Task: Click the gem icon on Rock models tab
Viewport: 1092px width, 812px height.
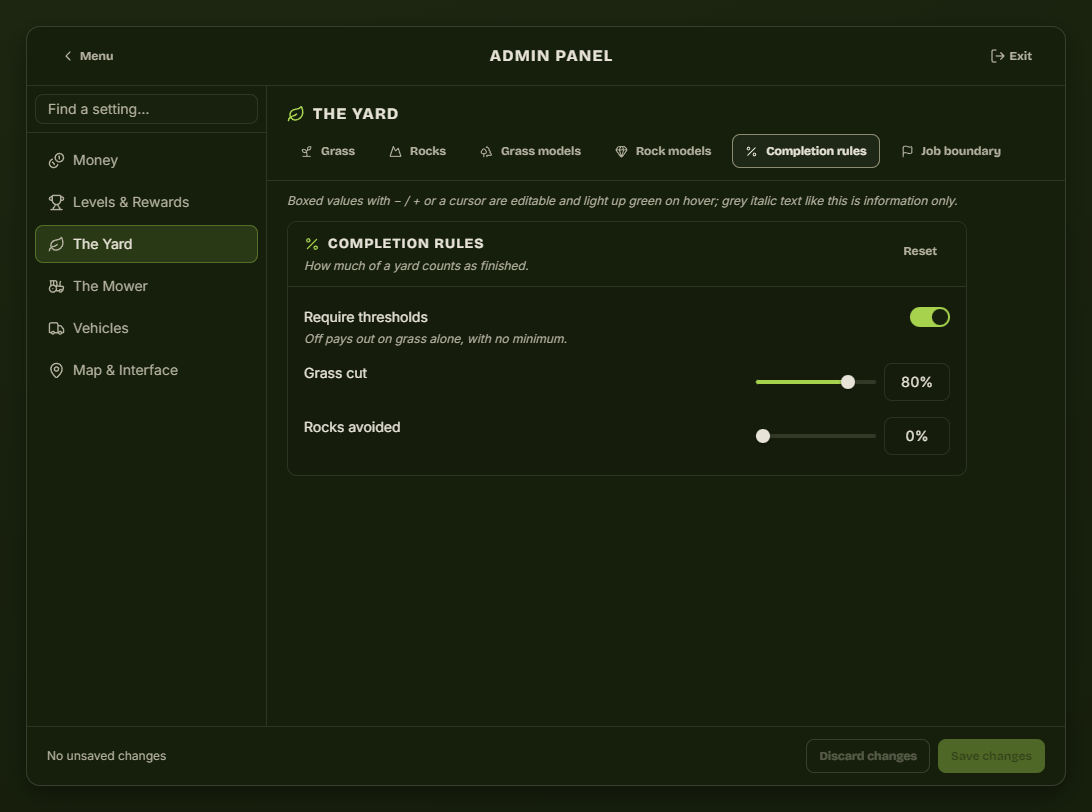Action: tap(621, 151)
